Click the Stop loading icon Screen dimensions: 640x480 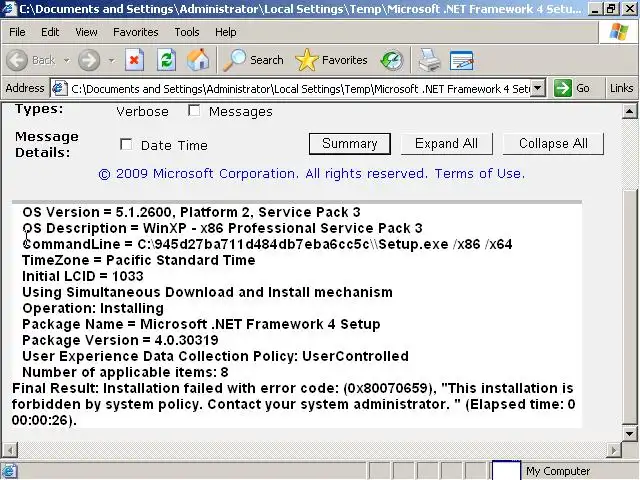[134, 60]
